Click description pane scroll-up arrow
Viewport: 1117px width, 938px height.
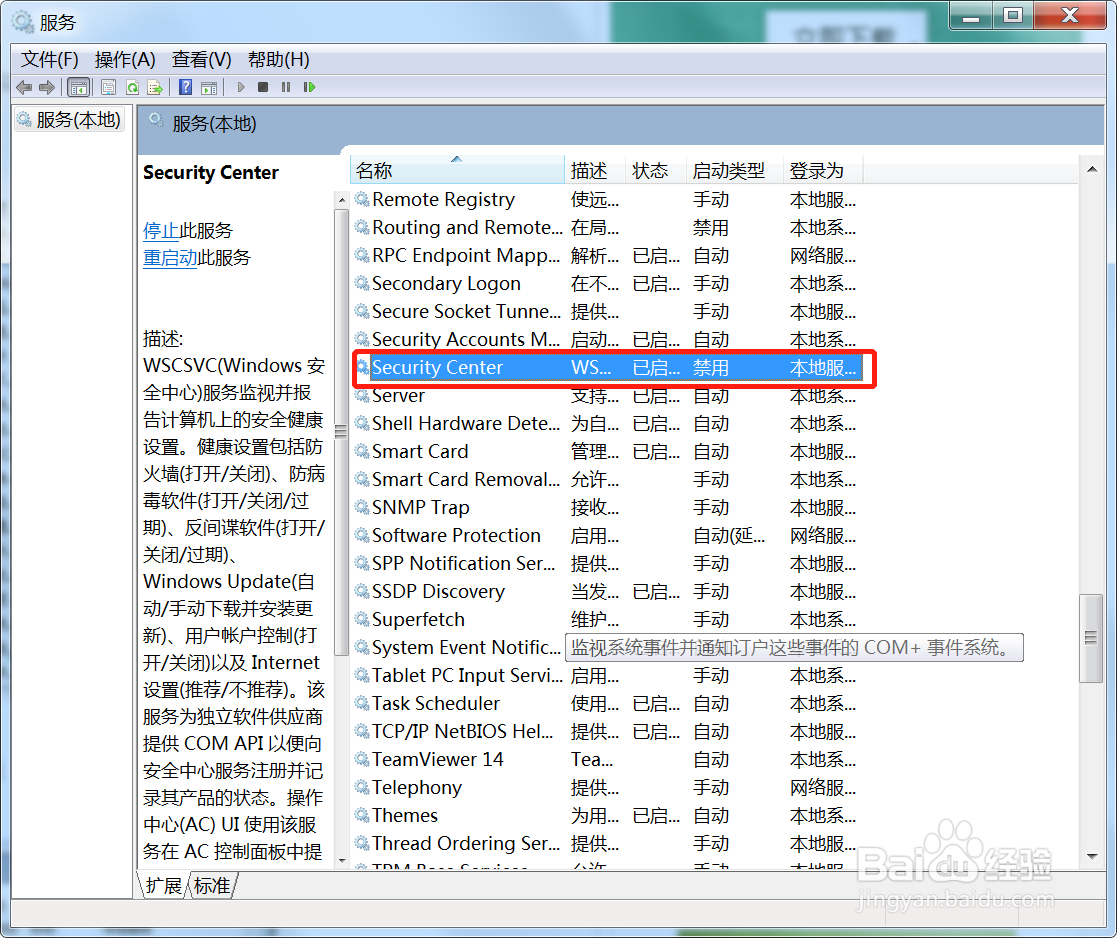point(341,200)
